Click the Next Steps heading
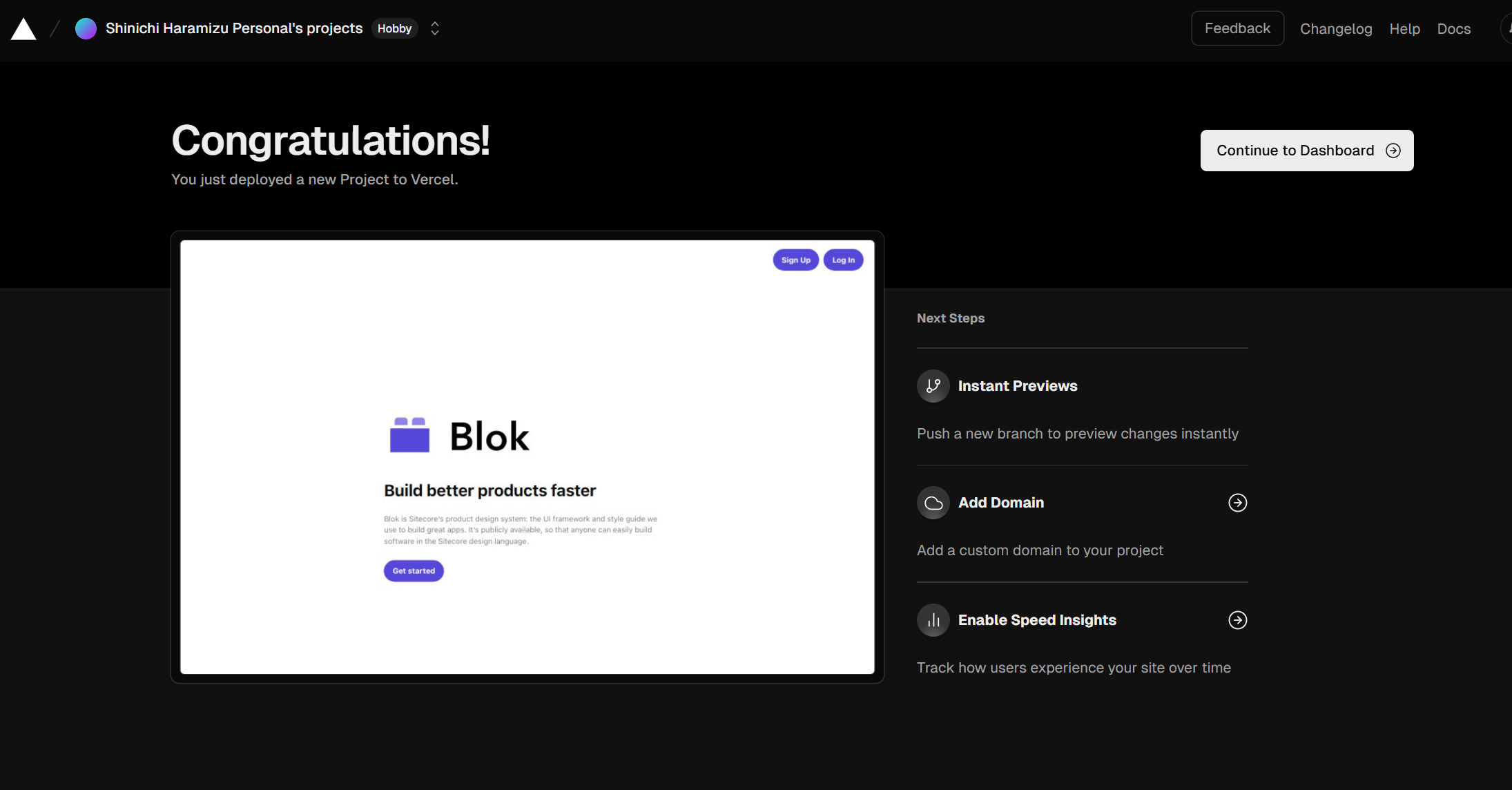Image resolution: width=1512 pixels, height=790 pixels. click(x=951, y=318)
